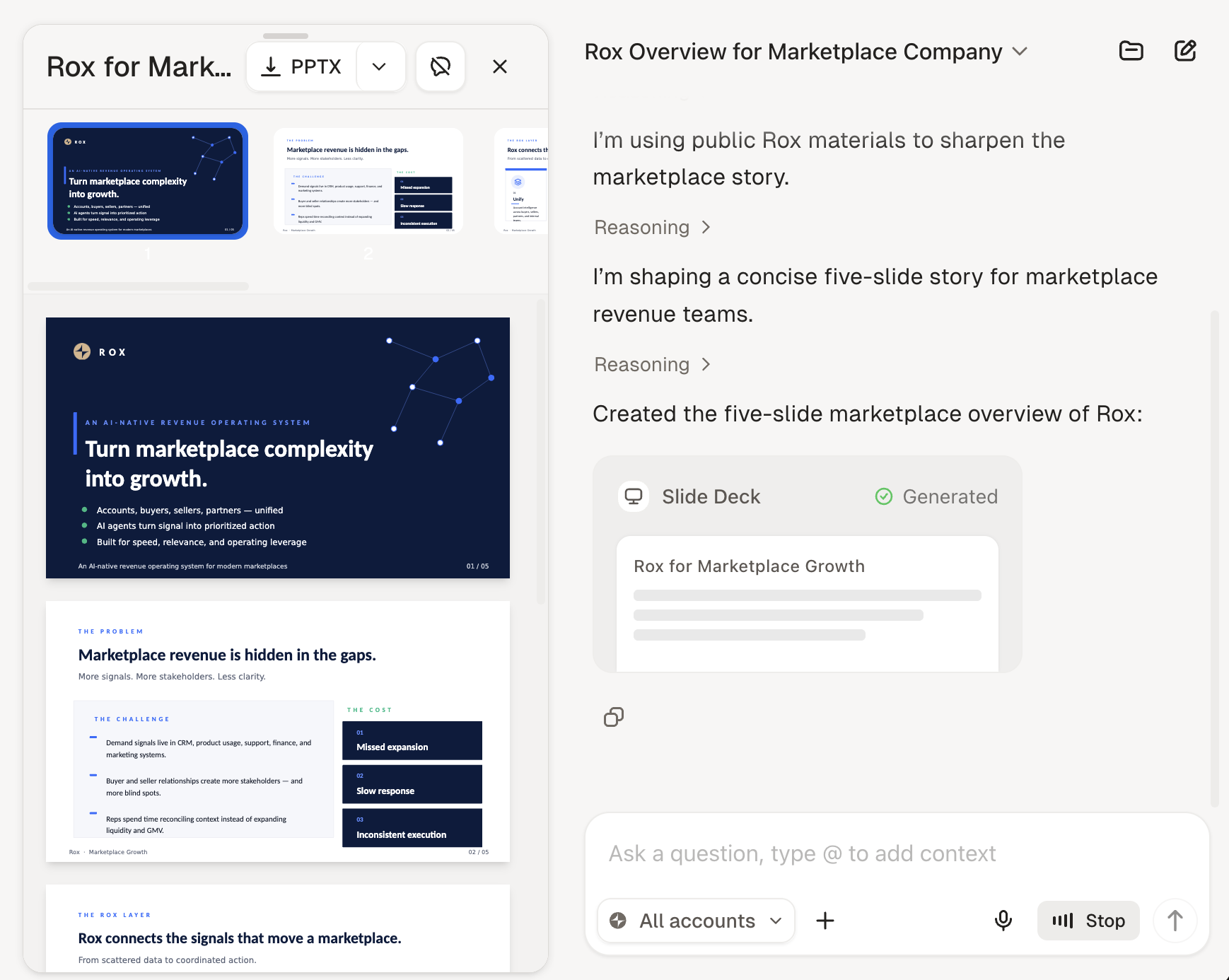Add context with the plus icon
Viewport: 1229px width, 980px height.
(x=825, y=921)
